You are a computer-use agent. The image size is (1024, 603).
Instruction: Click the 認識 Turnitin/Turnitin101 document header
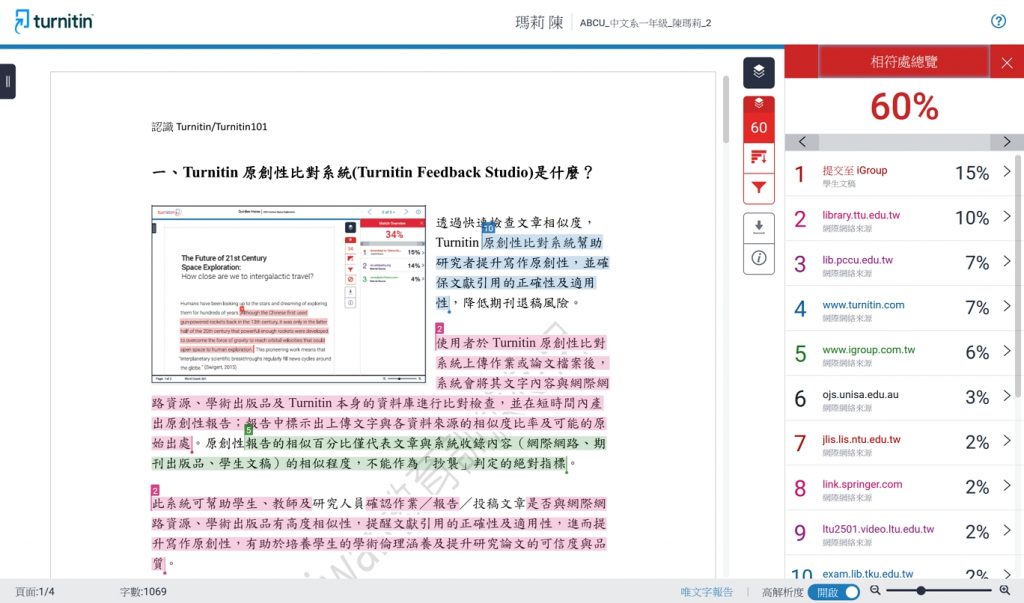[209, 127]
